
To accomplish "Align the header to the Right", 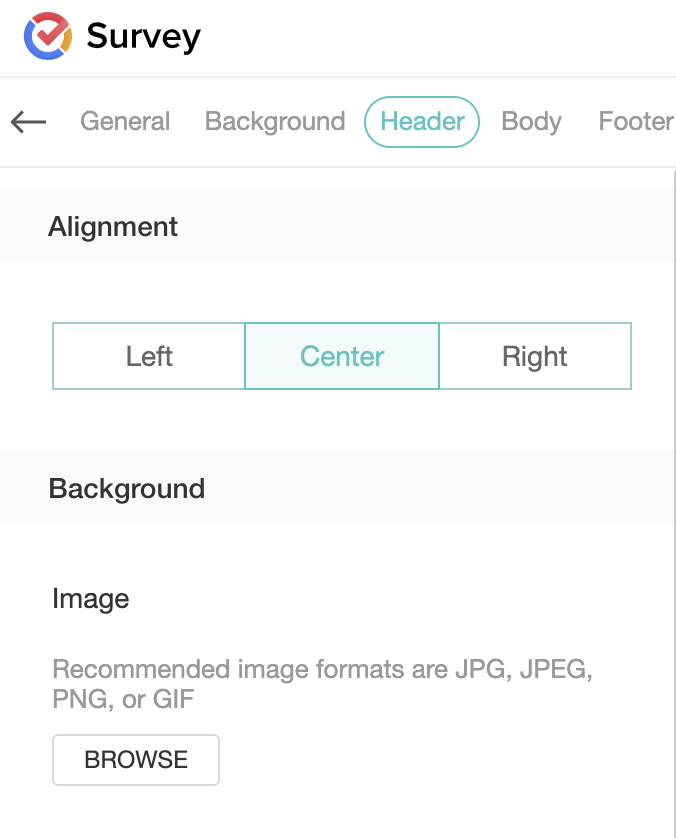I will point(535,356).
